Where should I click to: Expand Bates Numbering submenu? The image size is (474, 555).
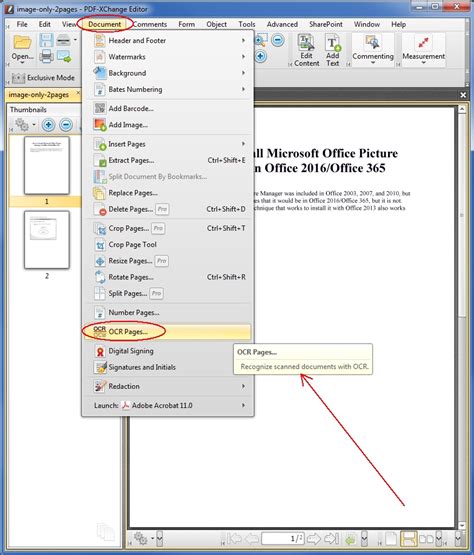167,89
